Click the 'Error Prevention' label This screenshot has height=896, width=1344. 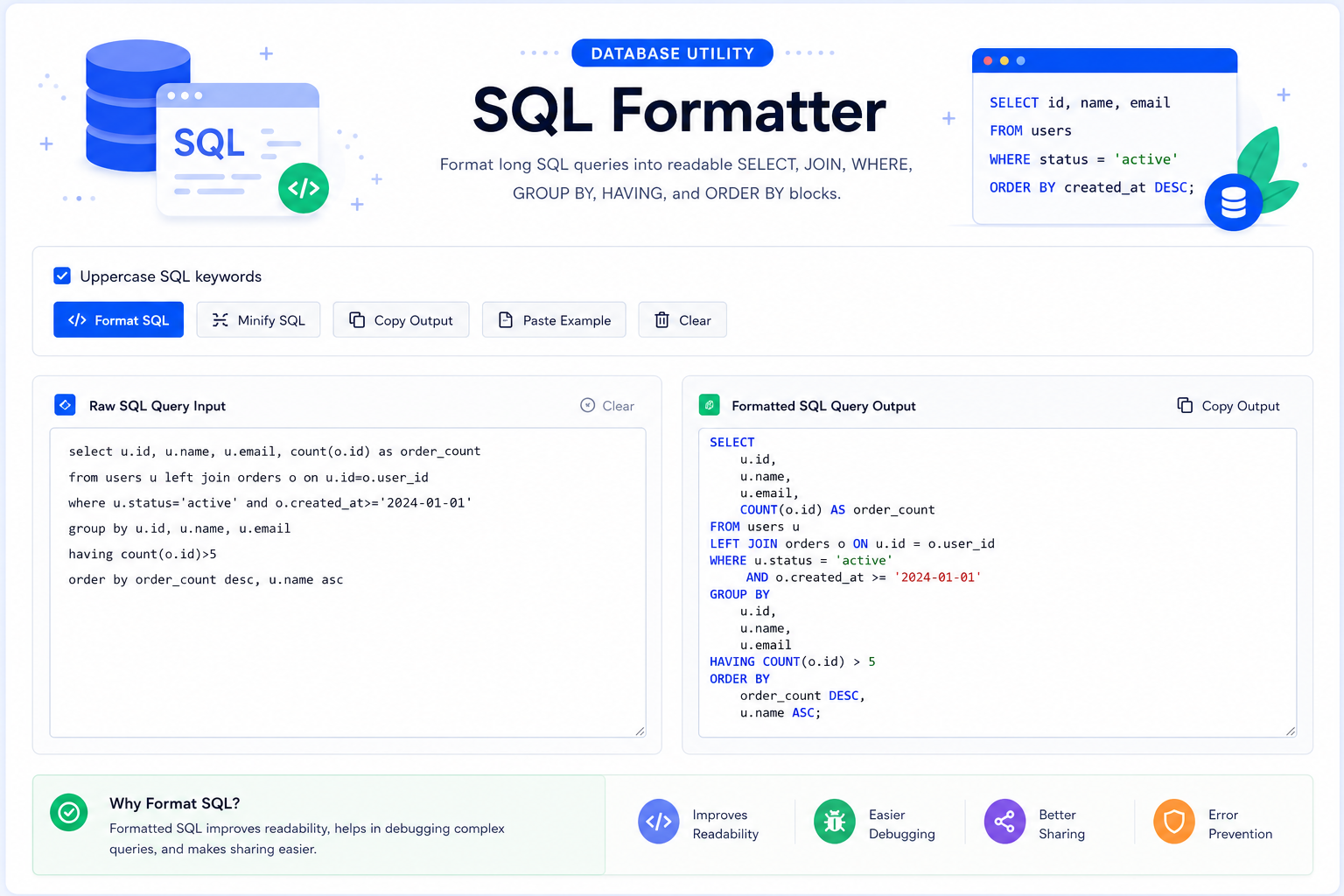coord(1240,824)
